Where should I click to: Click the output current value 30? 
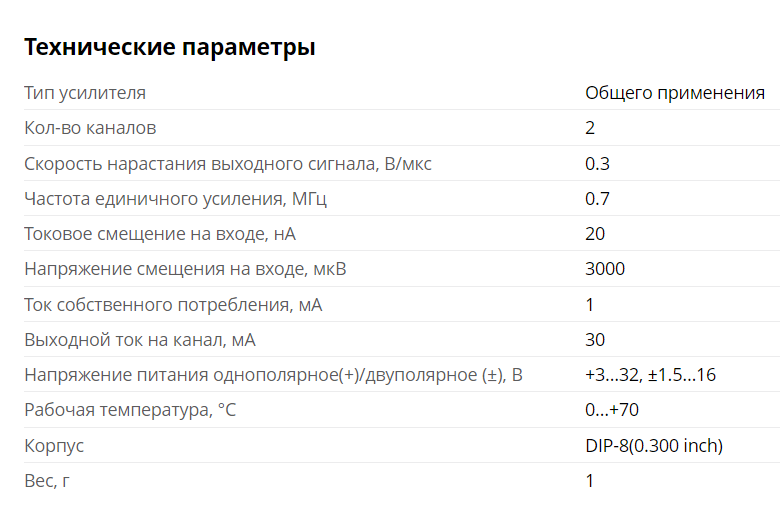click(594, 340)
